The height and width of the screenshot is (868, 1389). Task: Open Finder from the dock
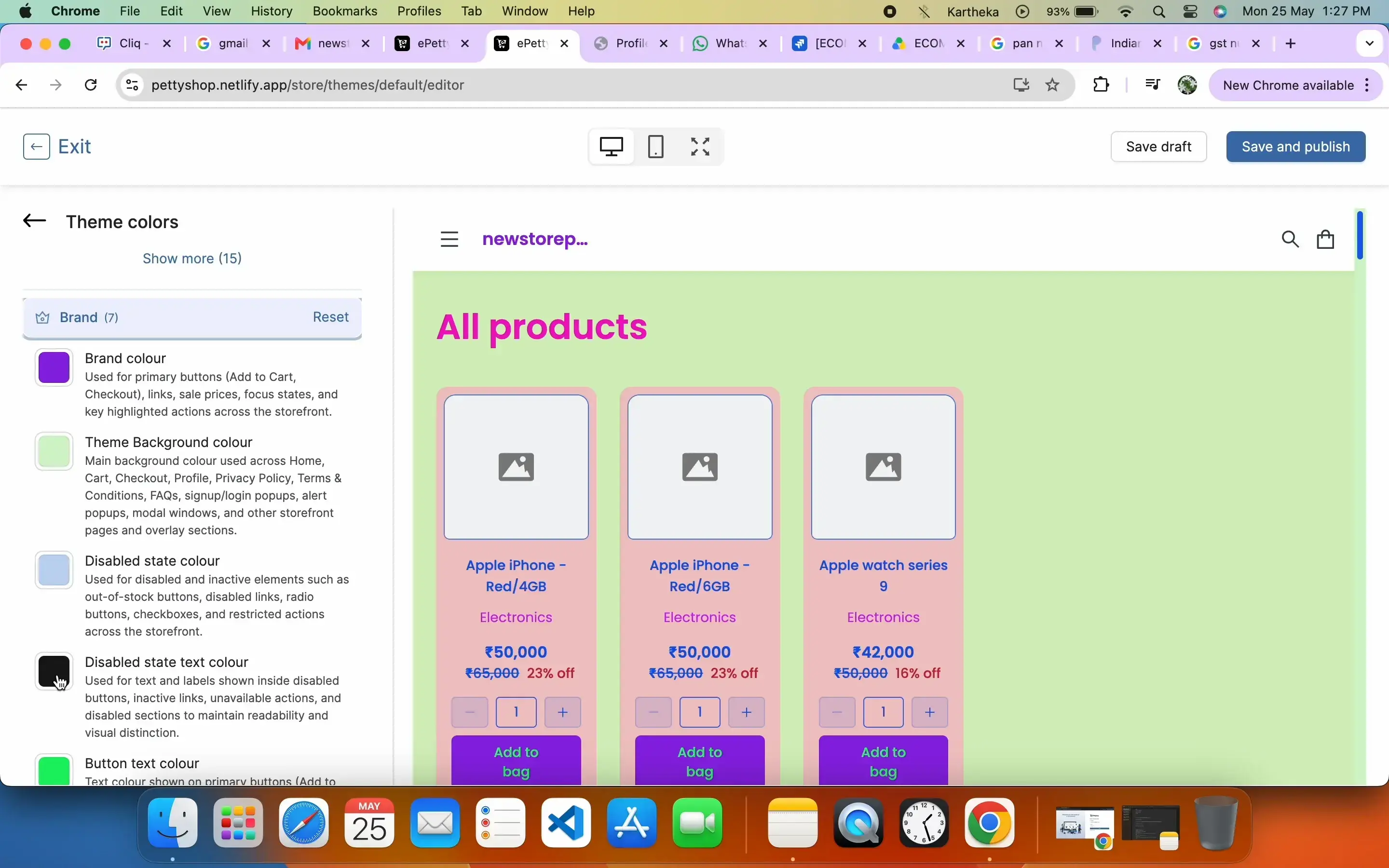(173, 823)
